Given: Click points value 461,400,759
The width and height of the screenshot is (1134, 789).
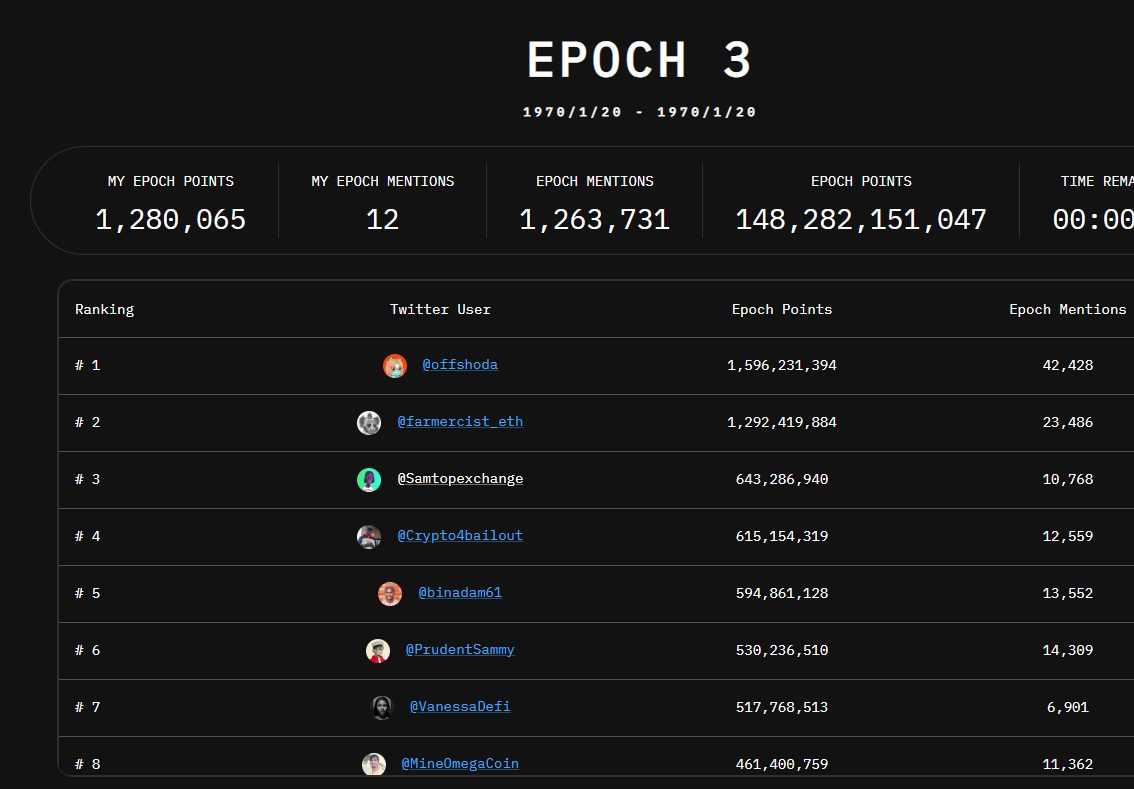Looking at the screenshot, I should (x=782, y=764).
